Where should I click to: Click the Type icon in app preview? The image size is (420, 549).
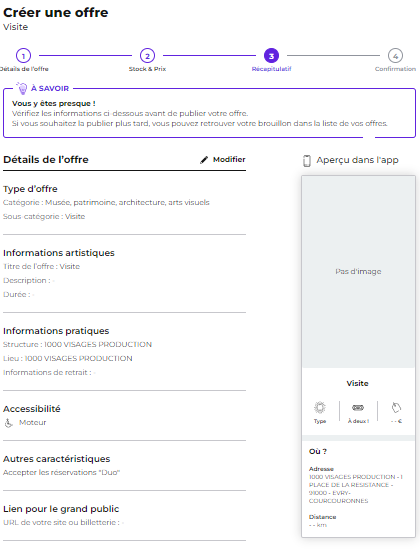coord(320,408)
